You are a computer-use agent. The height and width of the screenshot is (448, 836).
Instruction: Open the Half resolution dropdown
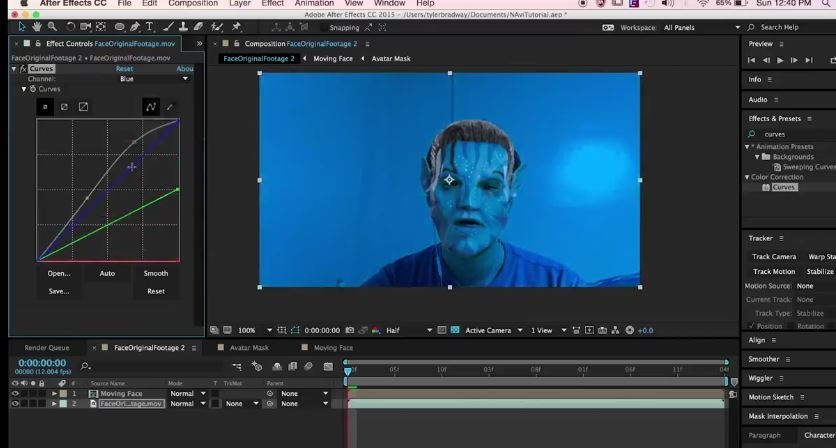tap(408, 330)
